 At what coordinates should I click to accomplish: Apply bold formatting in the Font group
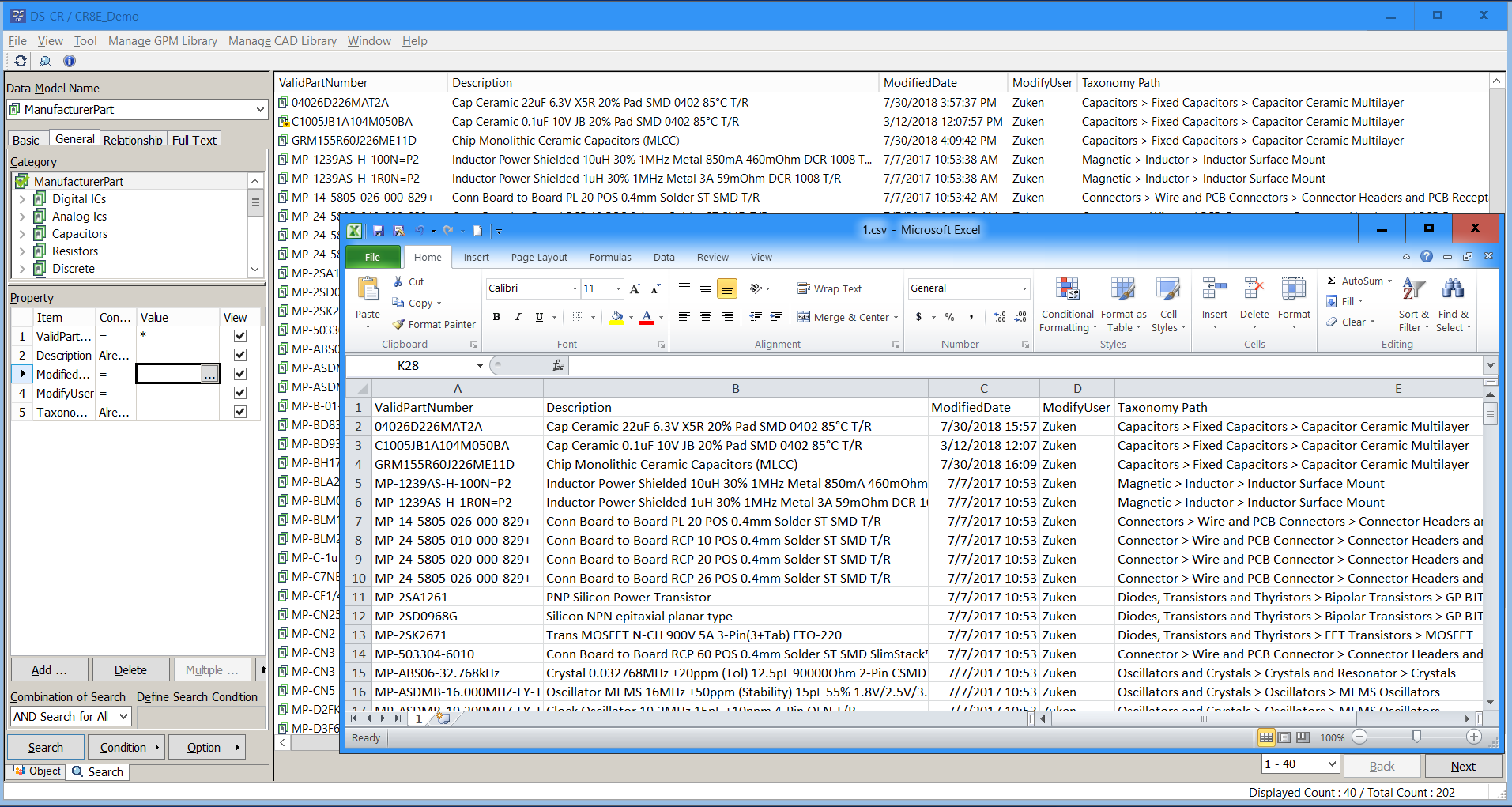pyautogui.click(x=496, y=316)
